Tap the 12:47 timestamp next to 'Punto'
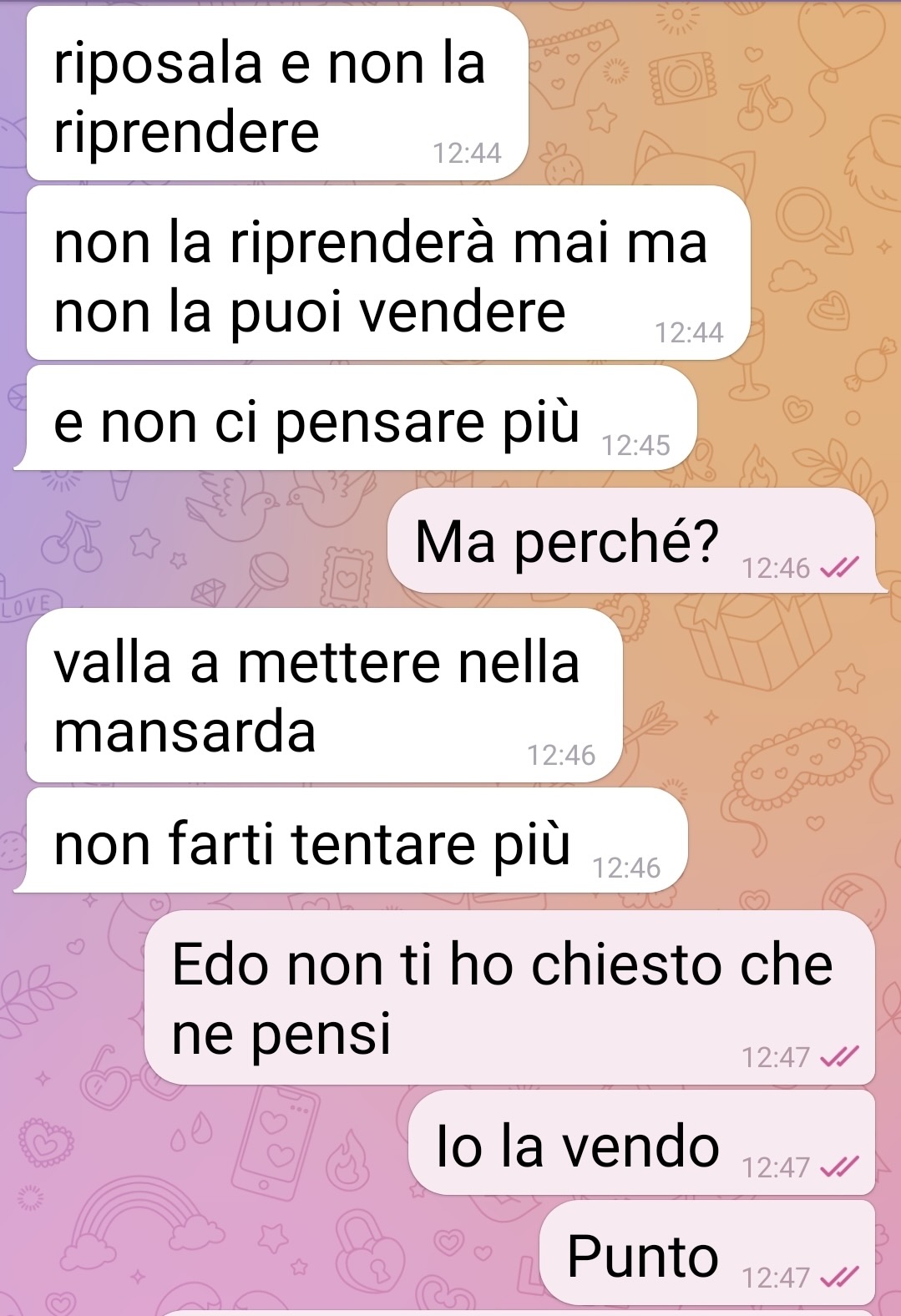Screen dimensions: 901x1316 pos(776,1278)
